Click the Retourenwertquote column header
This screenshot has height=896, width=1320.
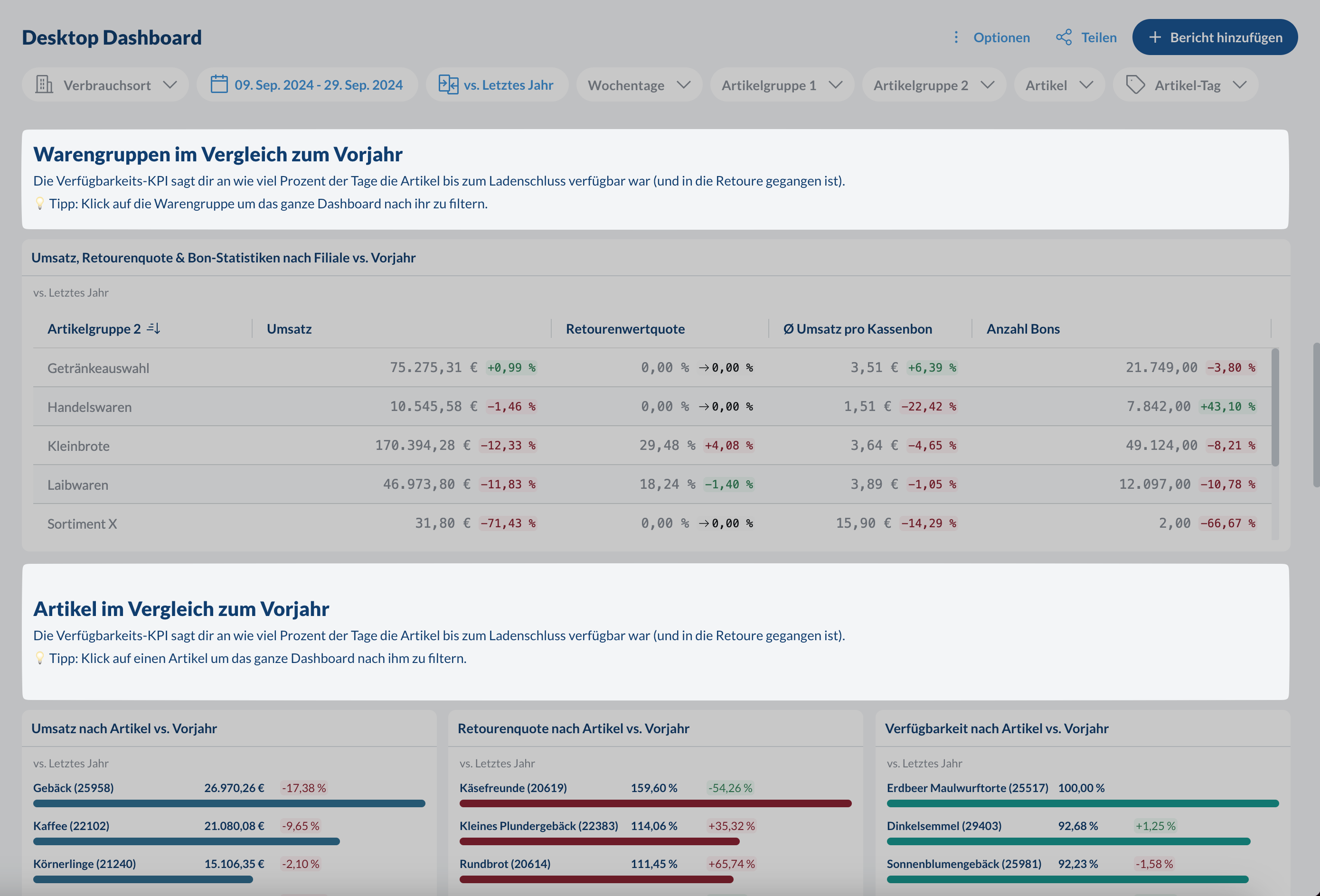[625, 329]
